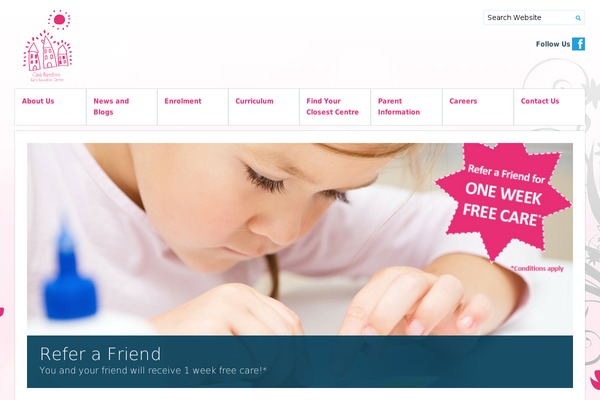Click the Follow Us label
This screenshot has width=600, height=400.
point(553,44)
